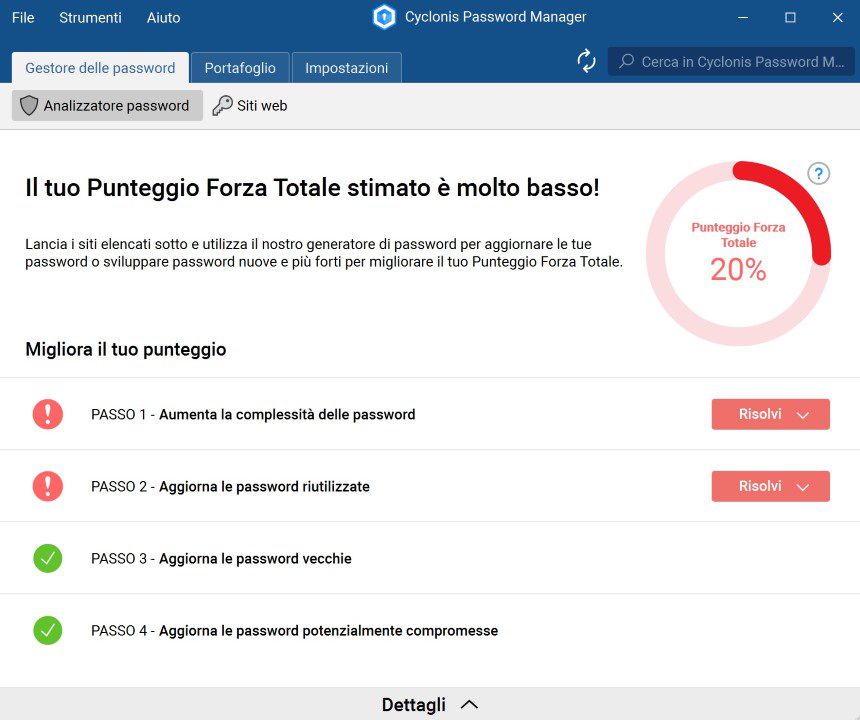Expand Risolvi dropdown for Passo 2

[771, 486]
